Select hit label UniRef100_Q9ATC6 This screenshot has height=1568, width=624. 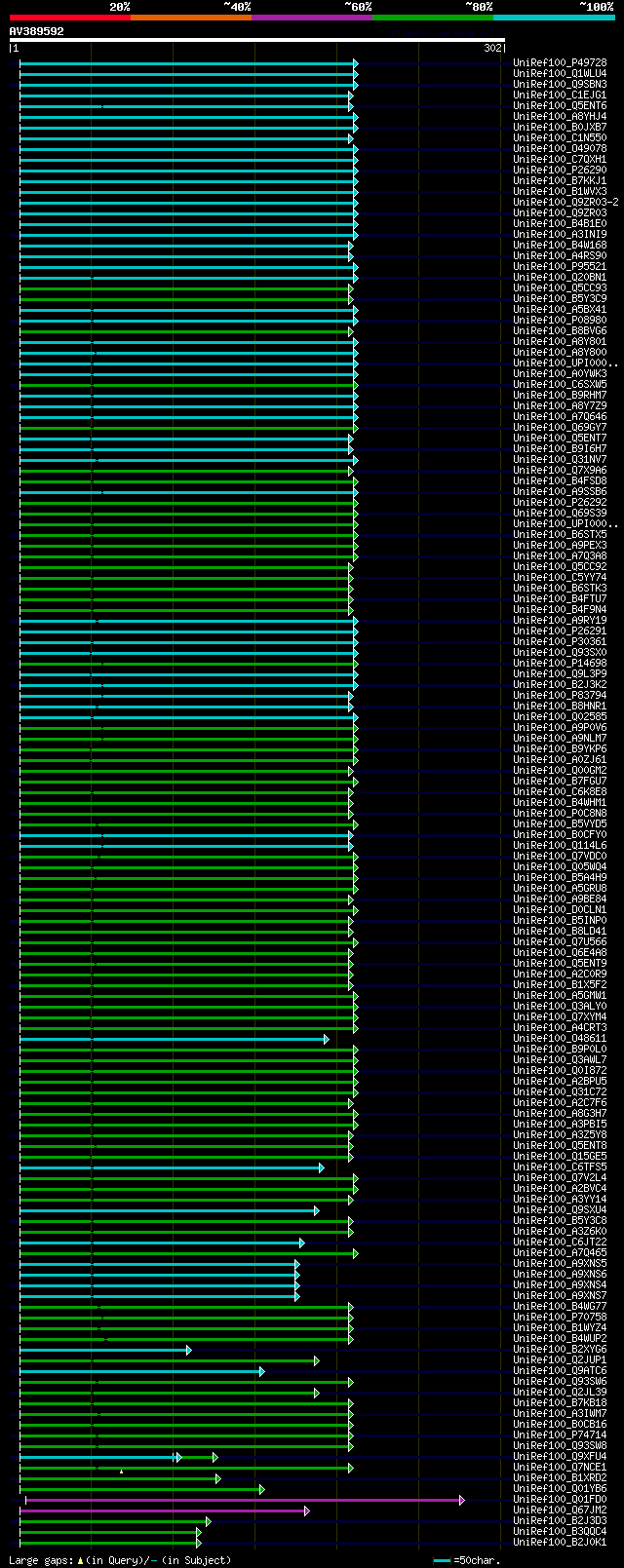coord(560,1370)
